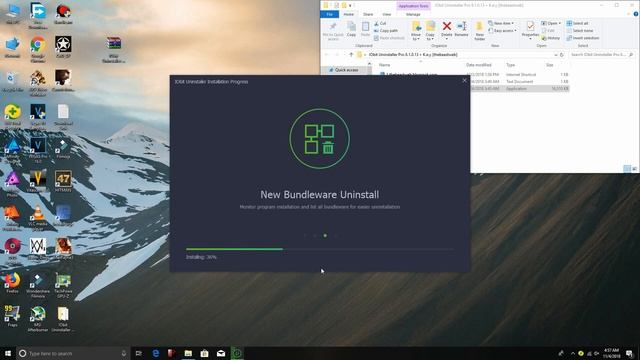Select the highlighted third slide indicator dot
This screenshot has width=640, height=360.
click(x=325, y=236)
